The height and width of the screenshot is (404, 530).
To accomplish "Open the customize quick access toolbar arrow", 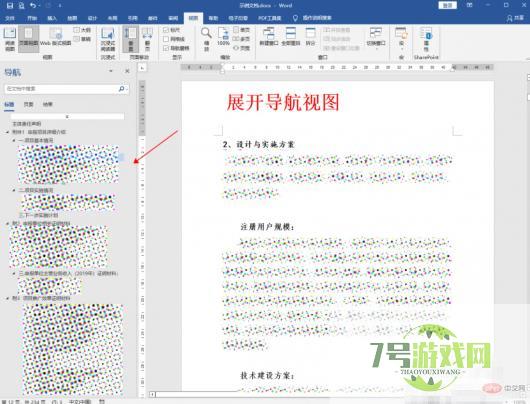I will (60, 5).
